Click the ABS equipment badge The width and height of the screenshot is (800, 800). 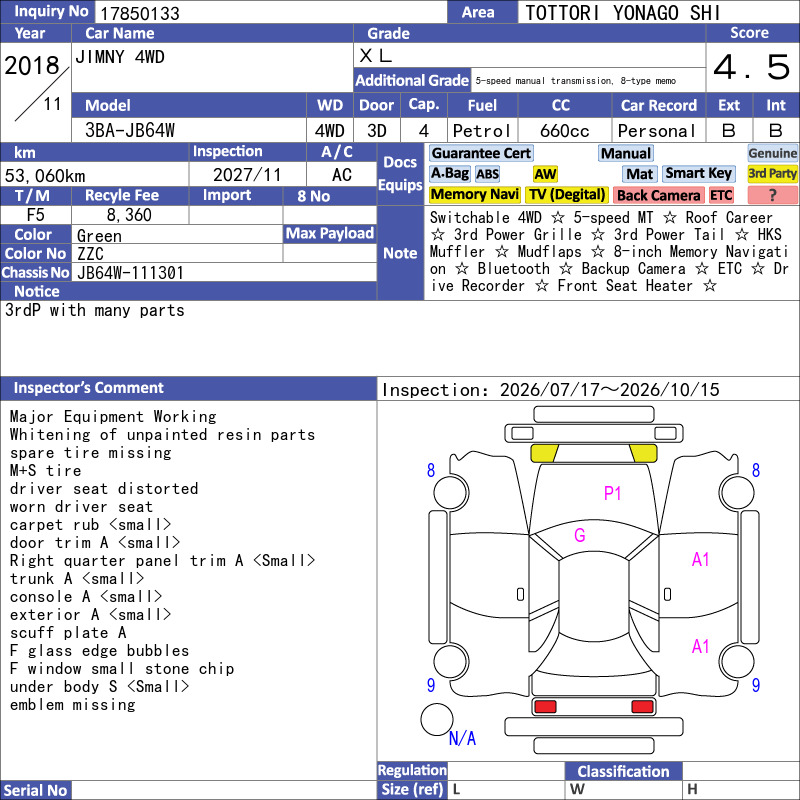487,174
